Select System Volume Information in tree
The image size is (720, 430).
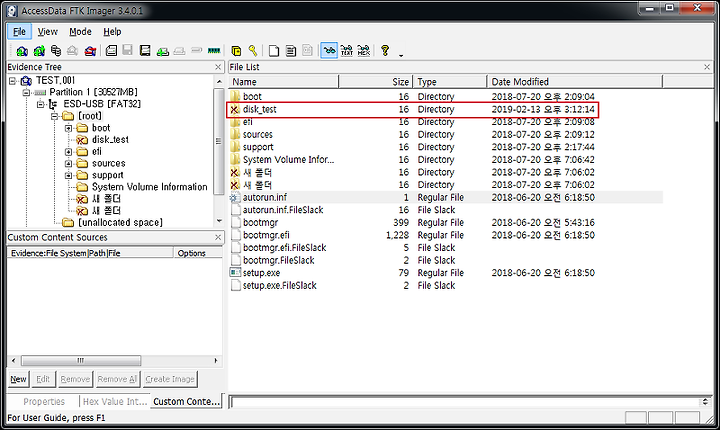click(x=150, y=187)
